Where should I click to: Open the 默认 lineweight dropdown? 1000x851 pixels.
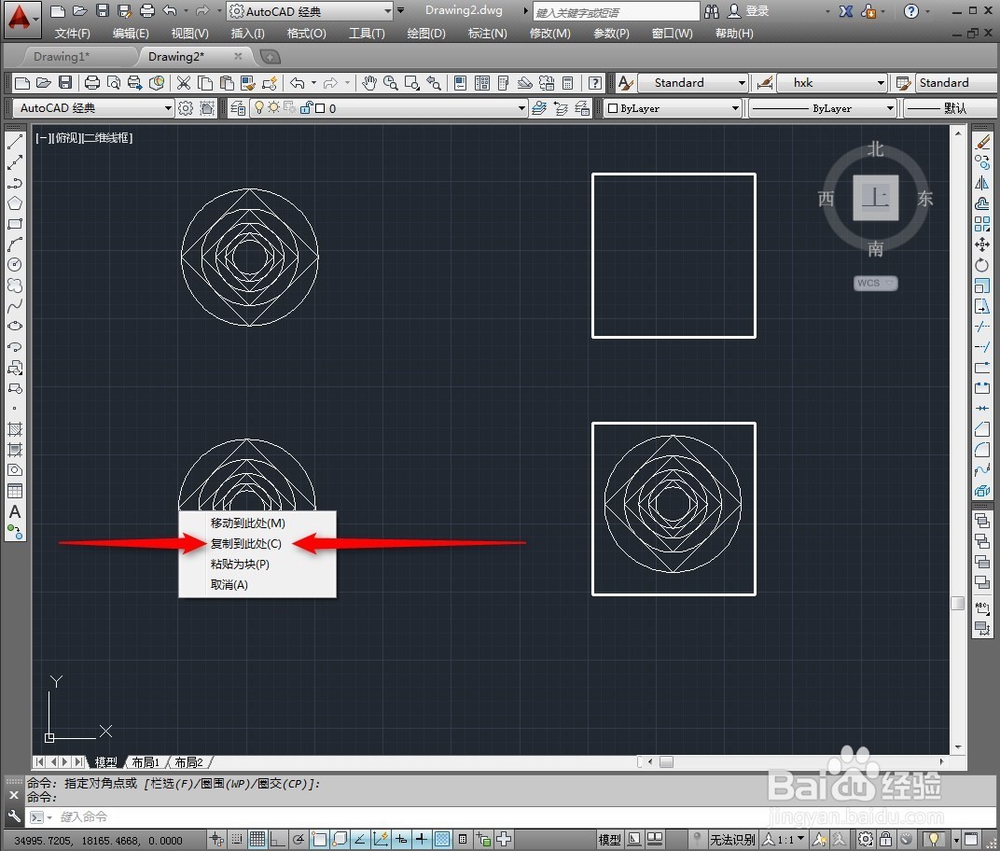(950, 108)
